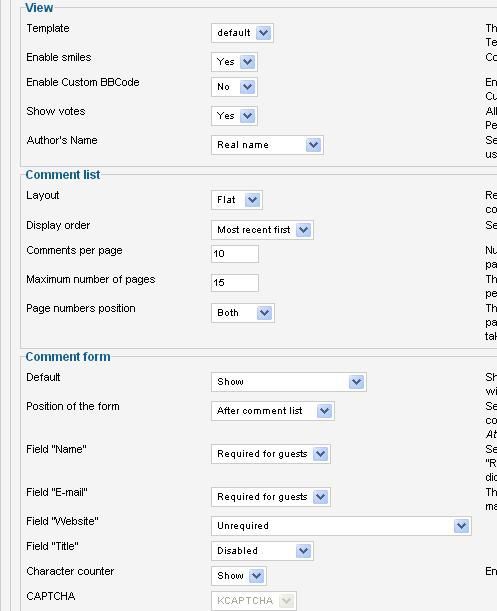The width and height of the screenshot is (497, 611).
Task: Open the Show votes dropdown
Action: (x=234, y=116)
